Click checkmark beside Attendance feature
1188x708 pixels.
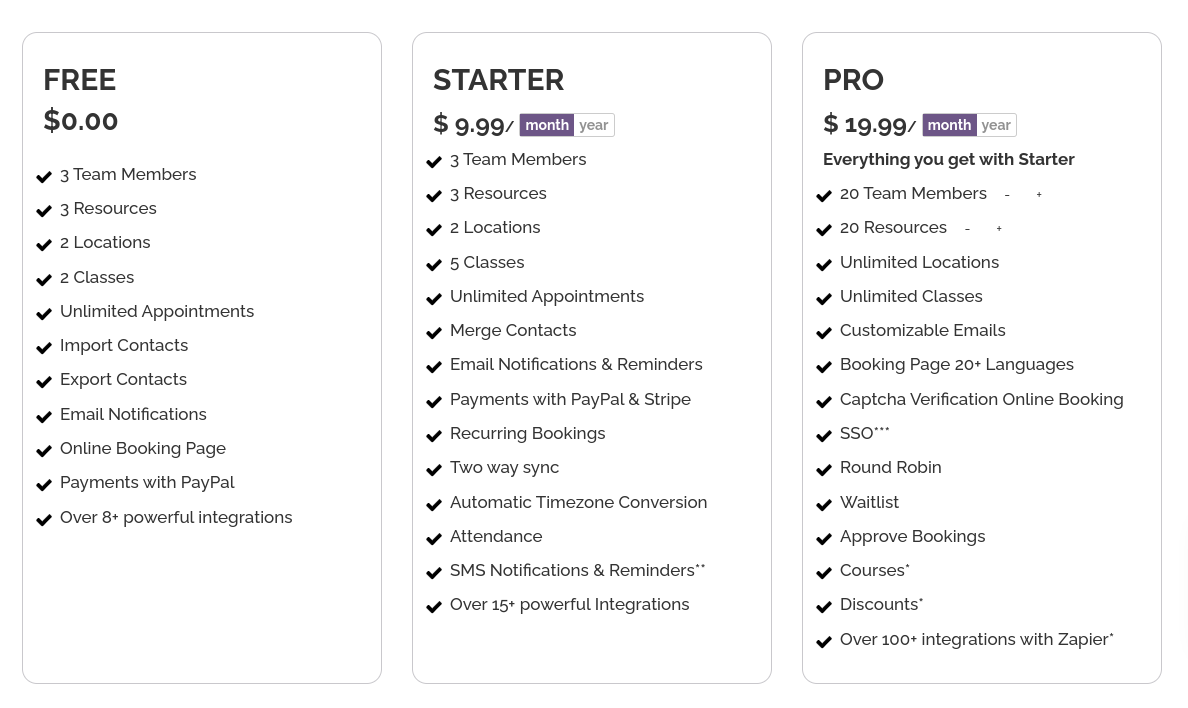434,538
